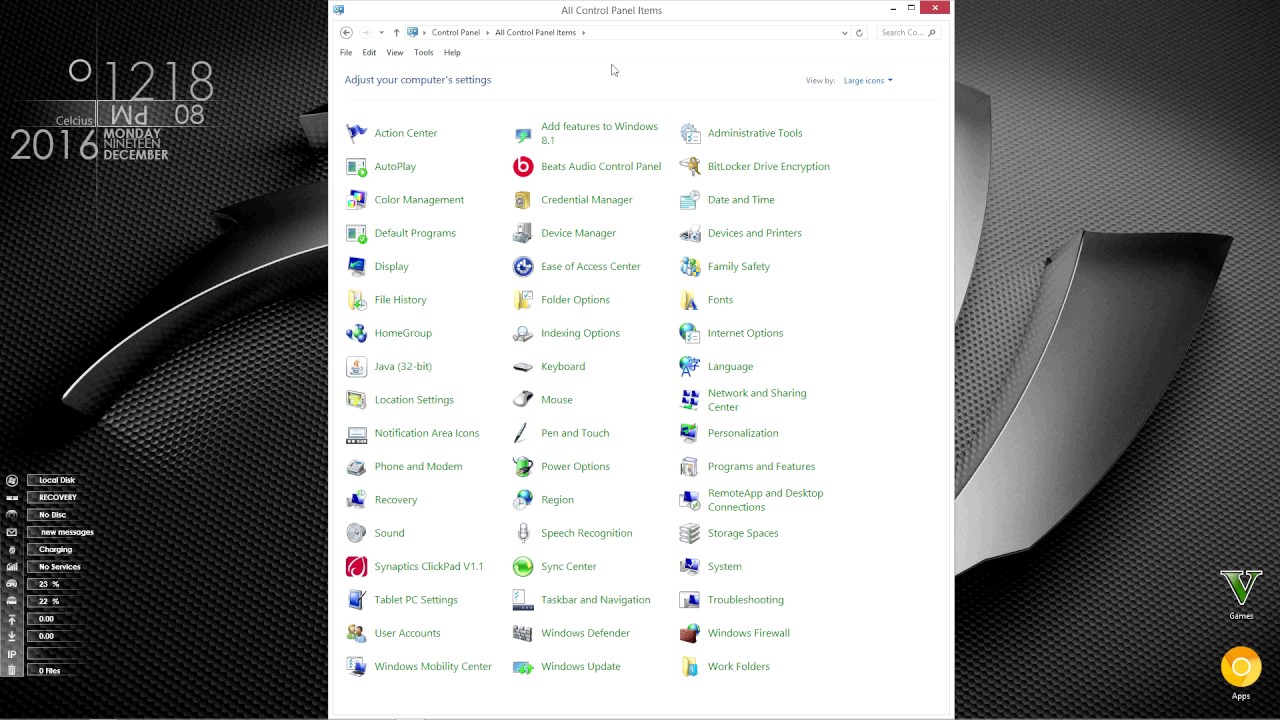Click the Storage Spaces icon
1280x720 pixels.
[690, 533]
